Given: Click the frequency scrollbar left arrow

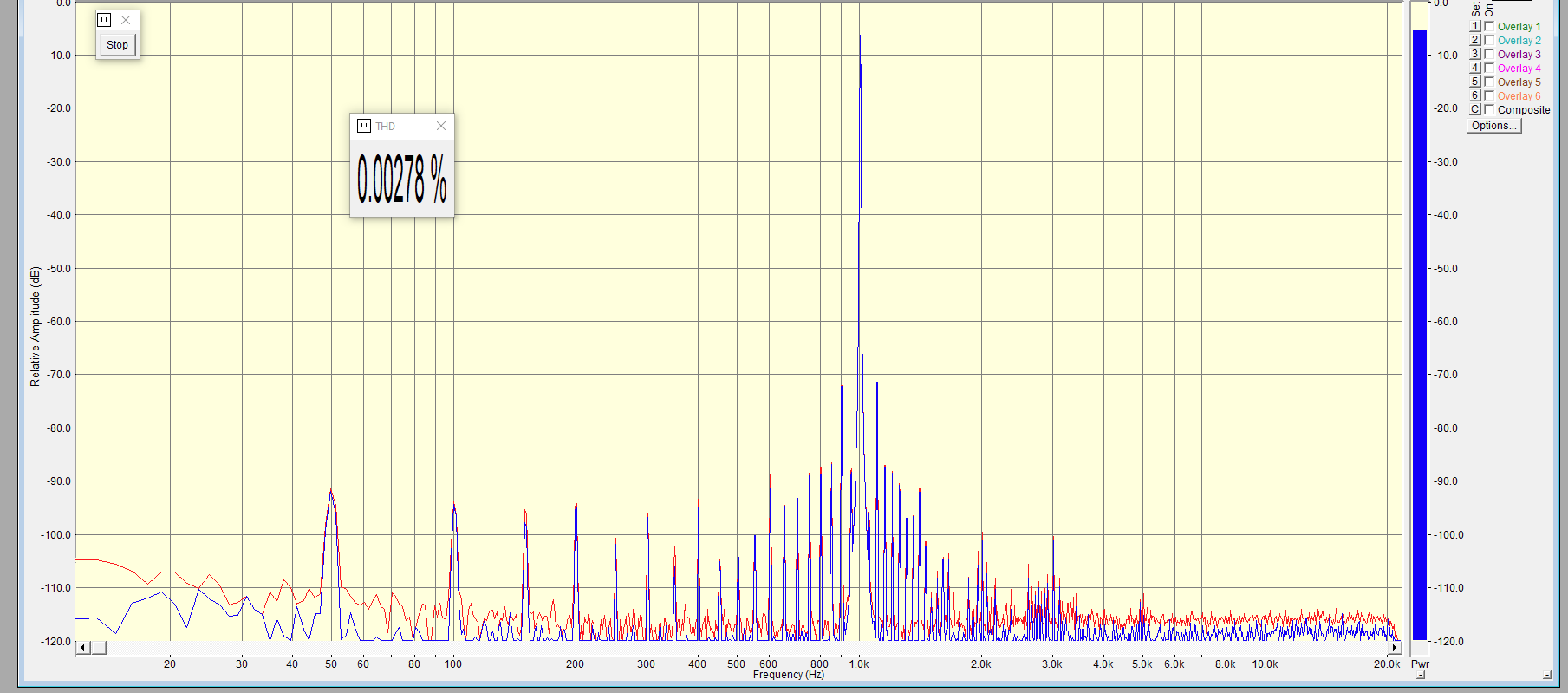Looking at the screenshot, I should tap(83, 648).
